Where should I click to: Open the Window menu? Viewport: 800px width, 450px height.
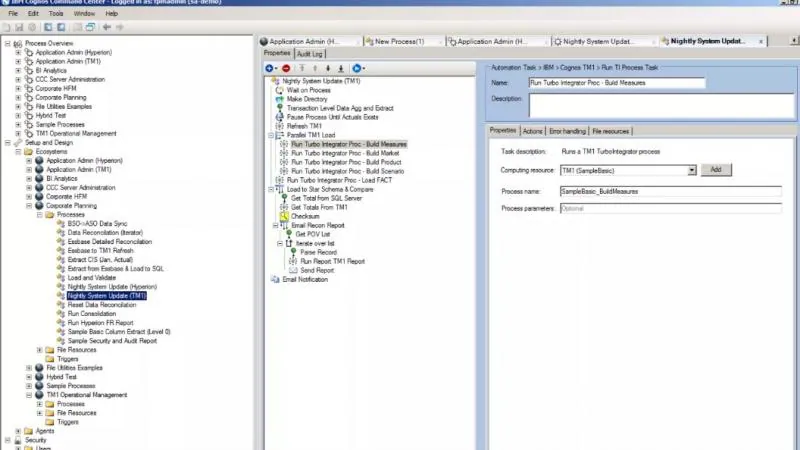(x=84, y=14)
